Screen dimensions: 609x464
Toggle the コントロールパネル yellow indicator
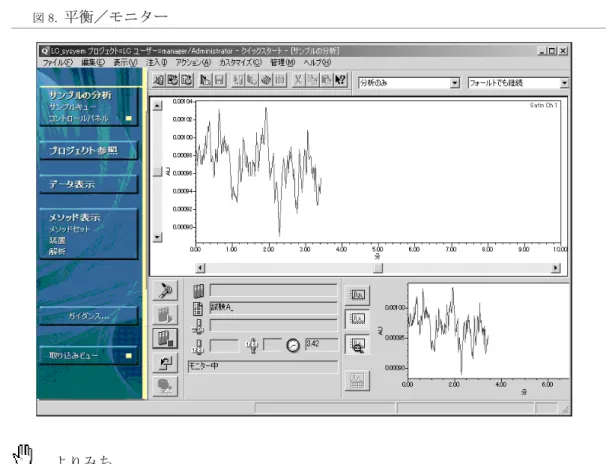pos(129,118)
